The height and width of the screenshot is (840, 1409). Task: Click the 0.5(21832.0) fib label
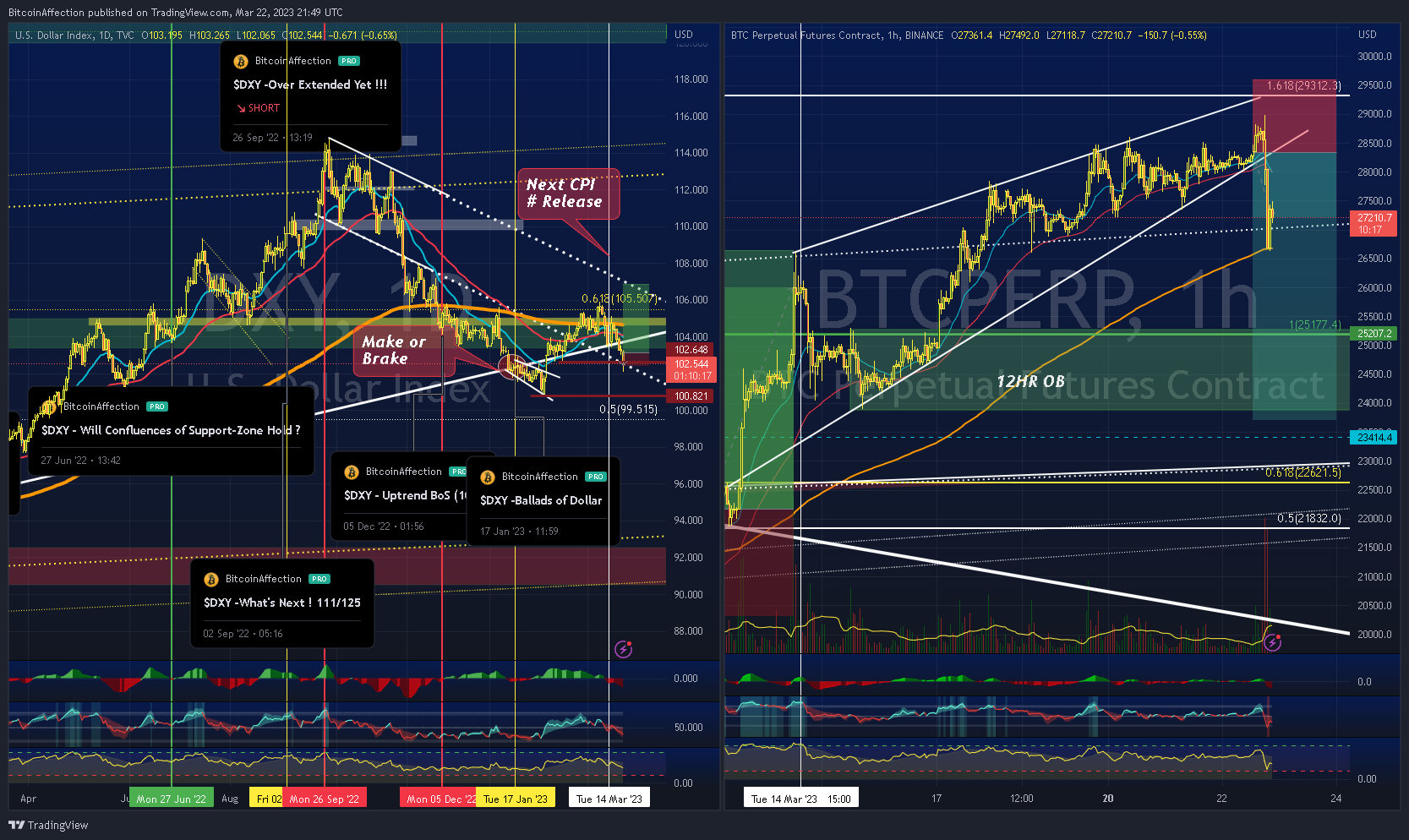click(1308, 518)
